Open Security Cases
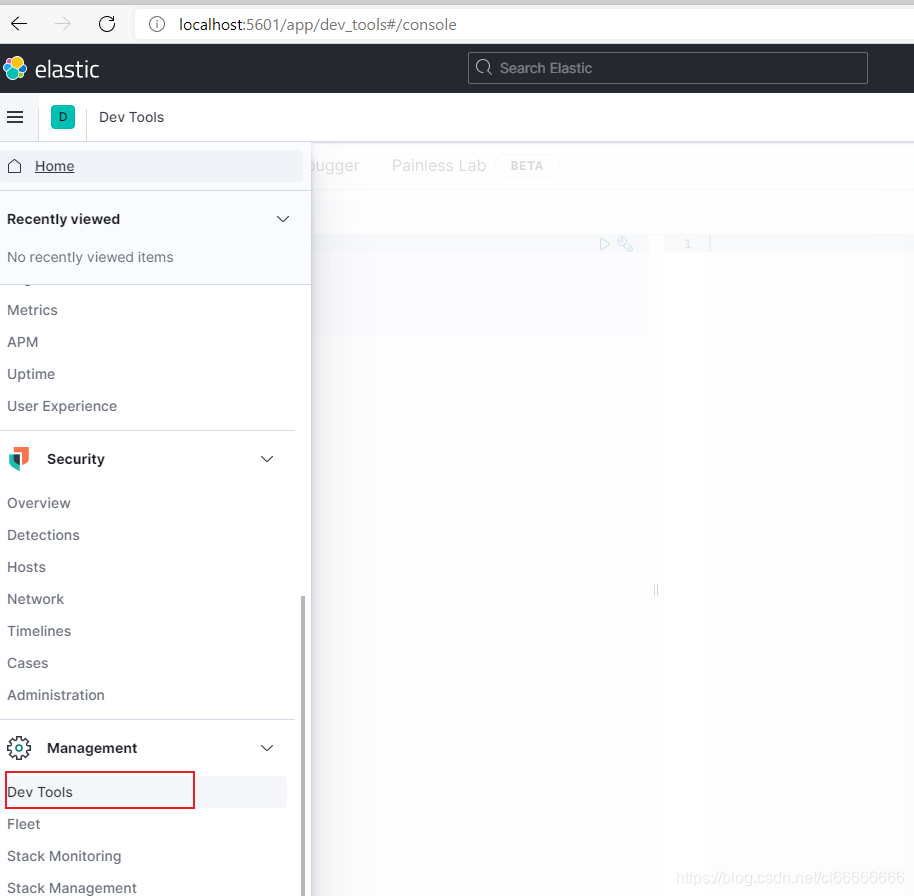Viewport: 914px width, 896px height. (27, 663)
